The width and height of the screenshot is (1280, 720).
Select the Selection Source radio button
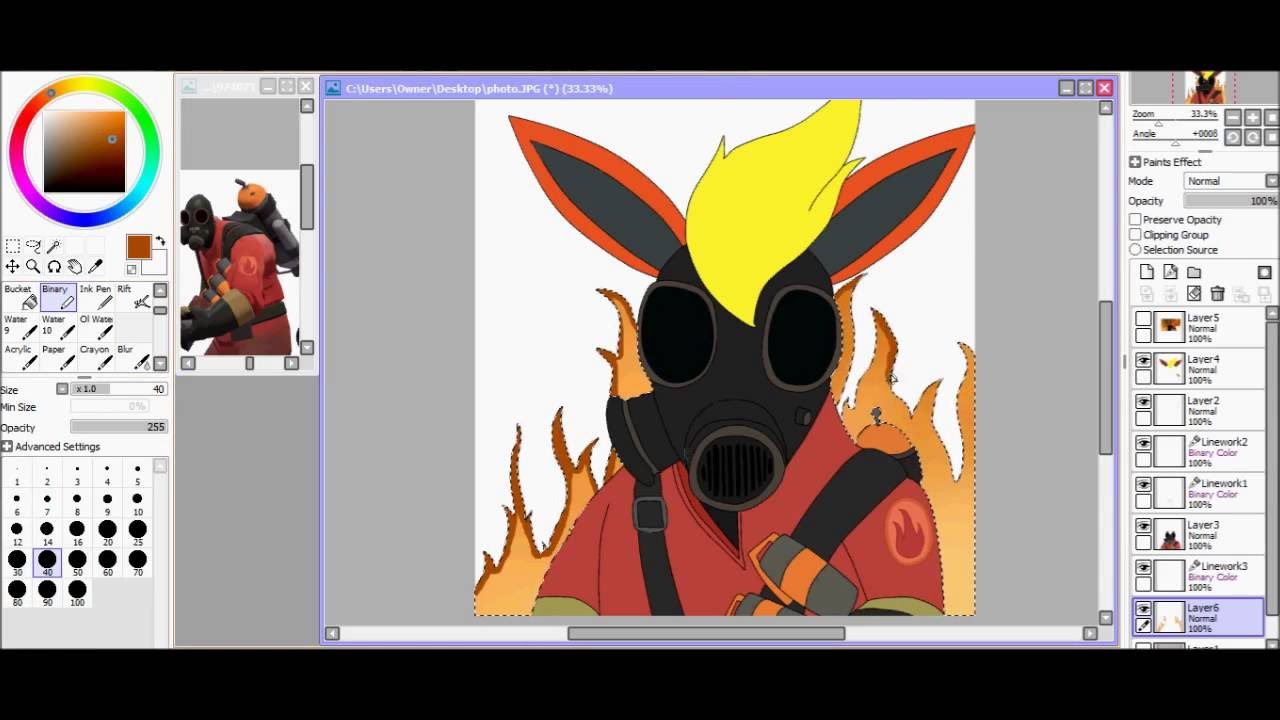click(1135, 250)
